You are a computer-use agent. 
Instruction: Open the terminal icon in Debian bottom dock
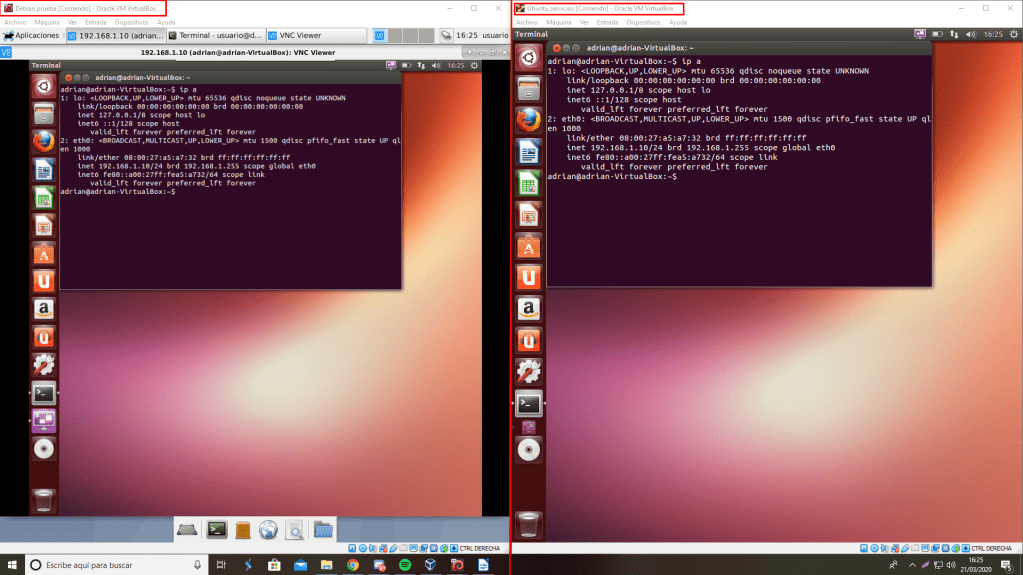[216, 529]
